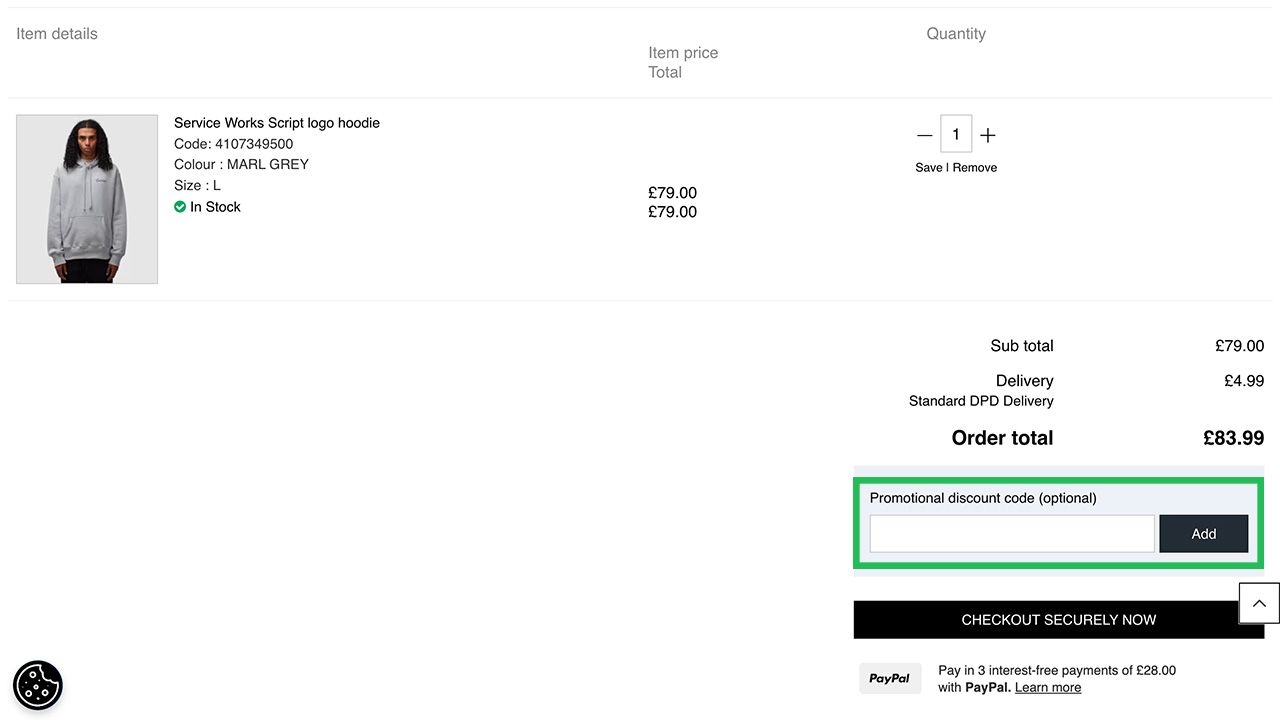Decrease hoodie quantity with minus icon

(924, 135)
